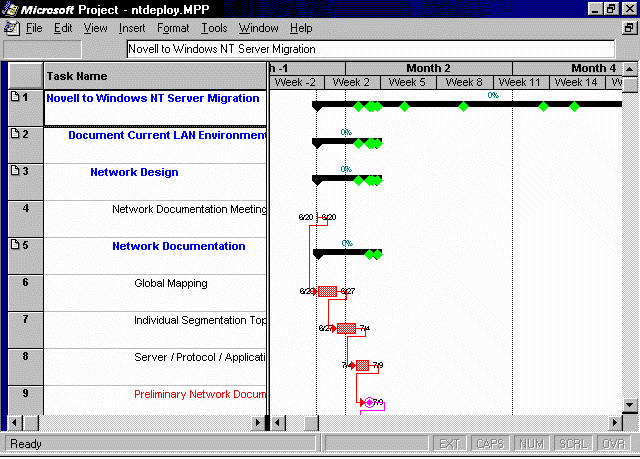Click the note icon in row 3
This screenshot has height=459, width=640.
tap(15, 171)
